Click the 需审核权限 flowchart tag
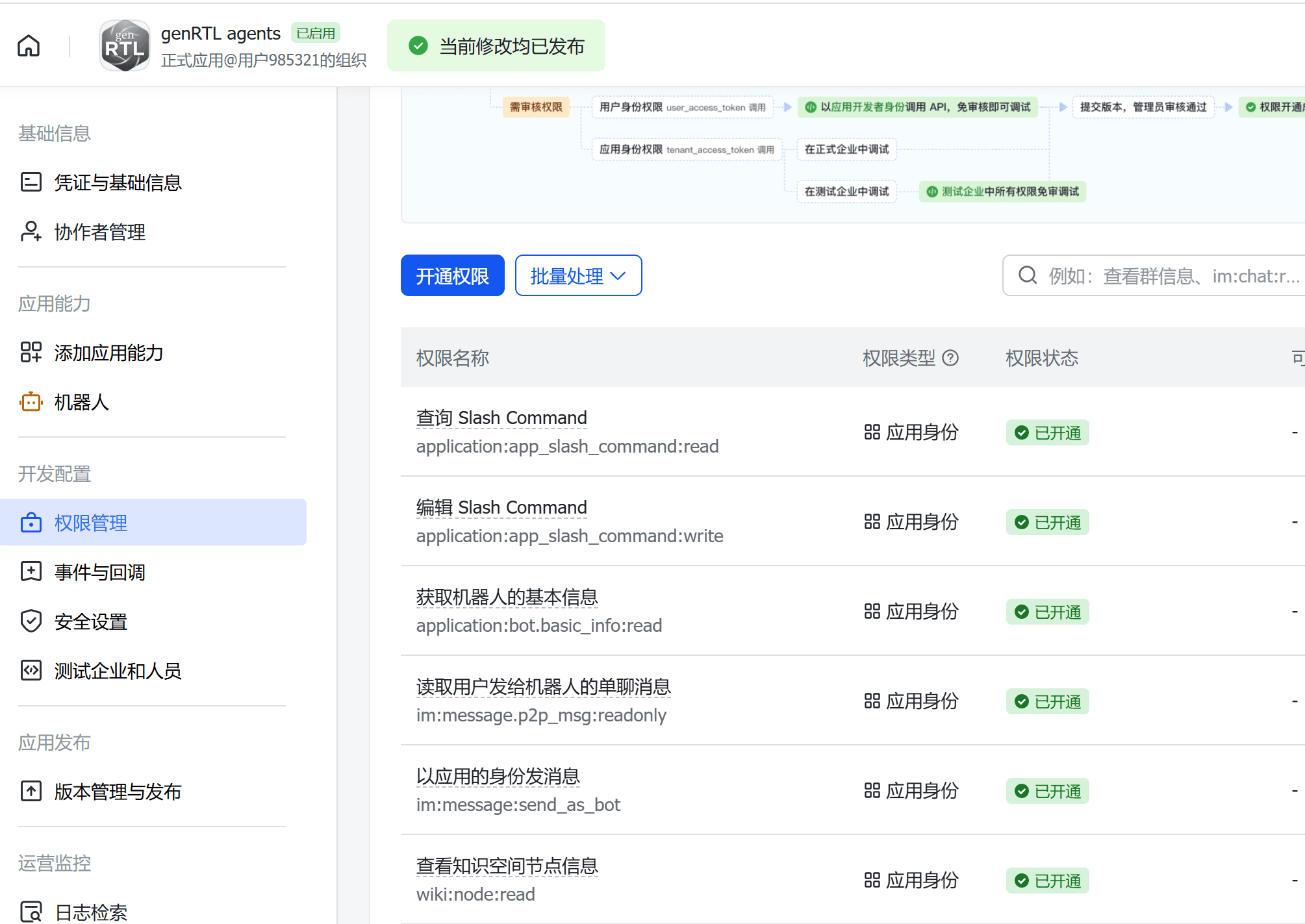 pos(536,106)
